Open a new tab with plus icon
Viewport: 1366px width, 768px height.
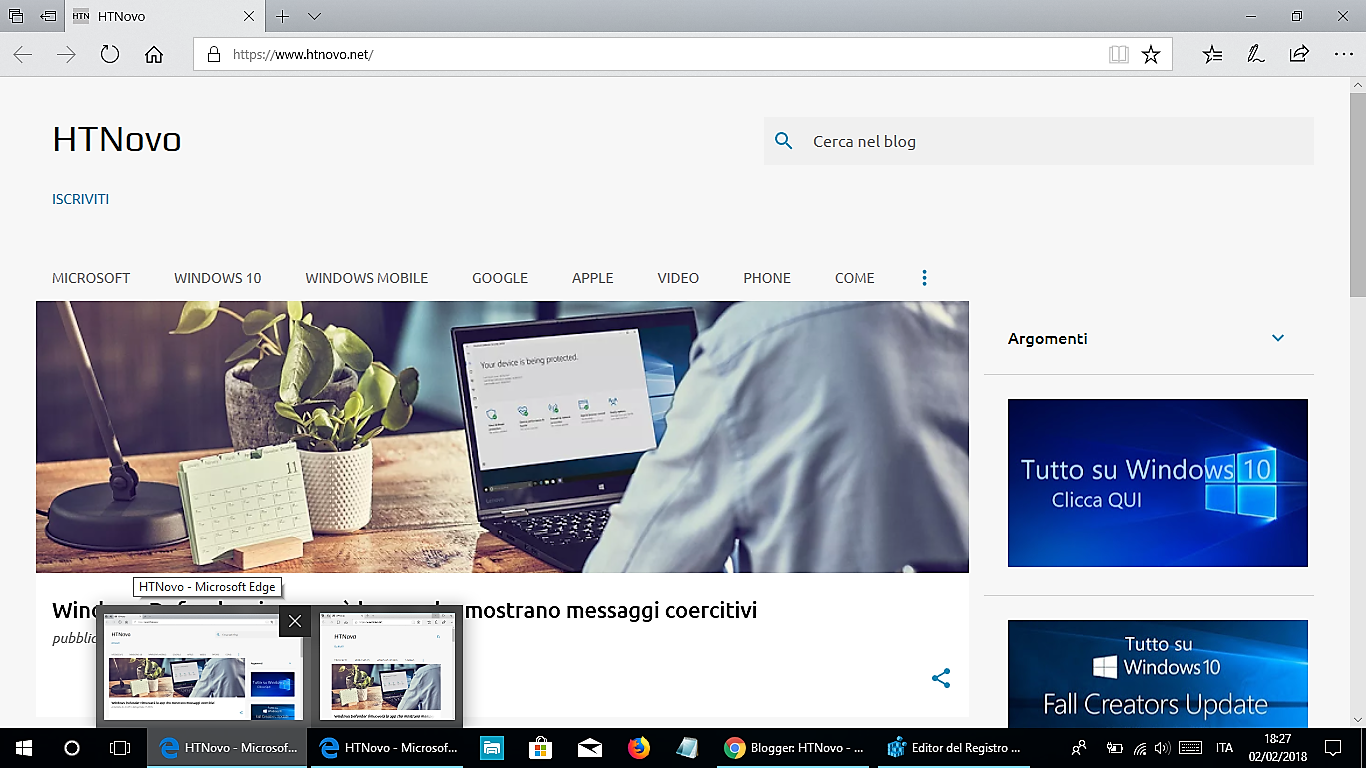(x=283, y=16)
